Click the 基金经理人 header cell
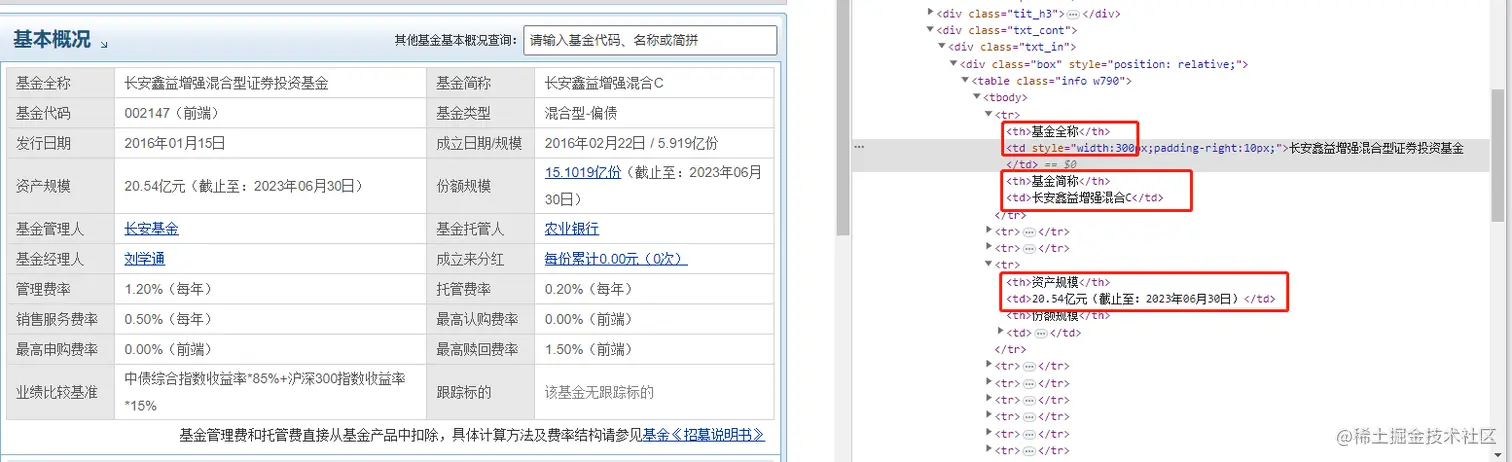This screenshot has height=462, width=1512. click(x=61, y=259)
